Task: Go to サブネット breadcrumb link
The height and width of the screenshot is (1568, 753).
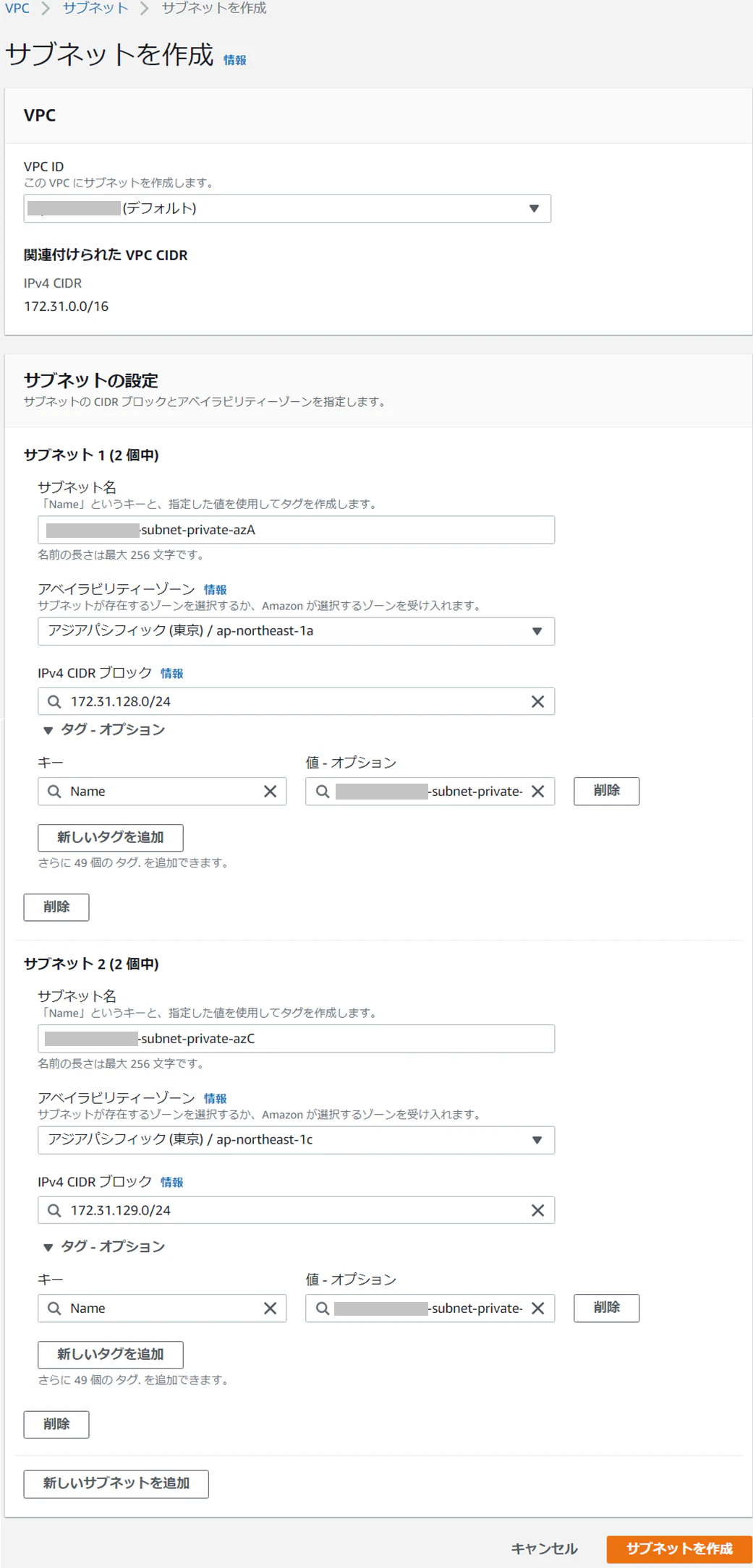Action: [95, 8]
